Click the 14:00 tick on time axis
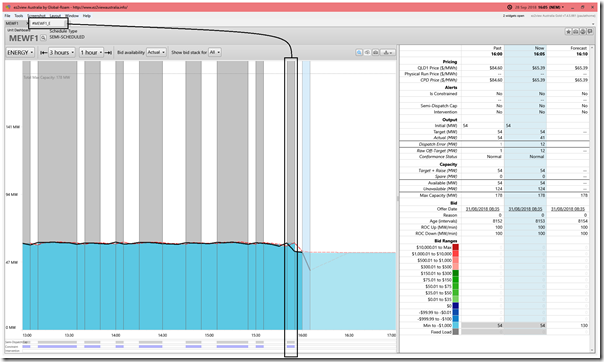604x362 pixels. coord(116,335)
